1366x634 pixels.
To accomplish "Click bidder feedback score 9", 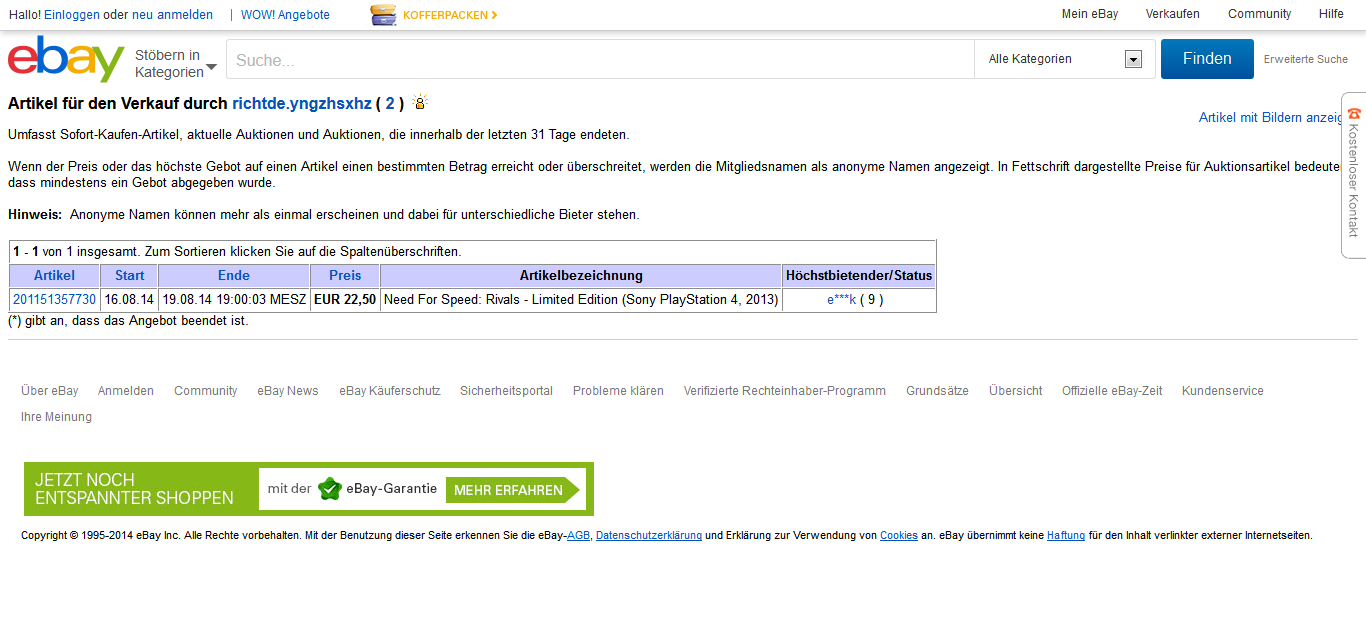I will tap(872, 299).
